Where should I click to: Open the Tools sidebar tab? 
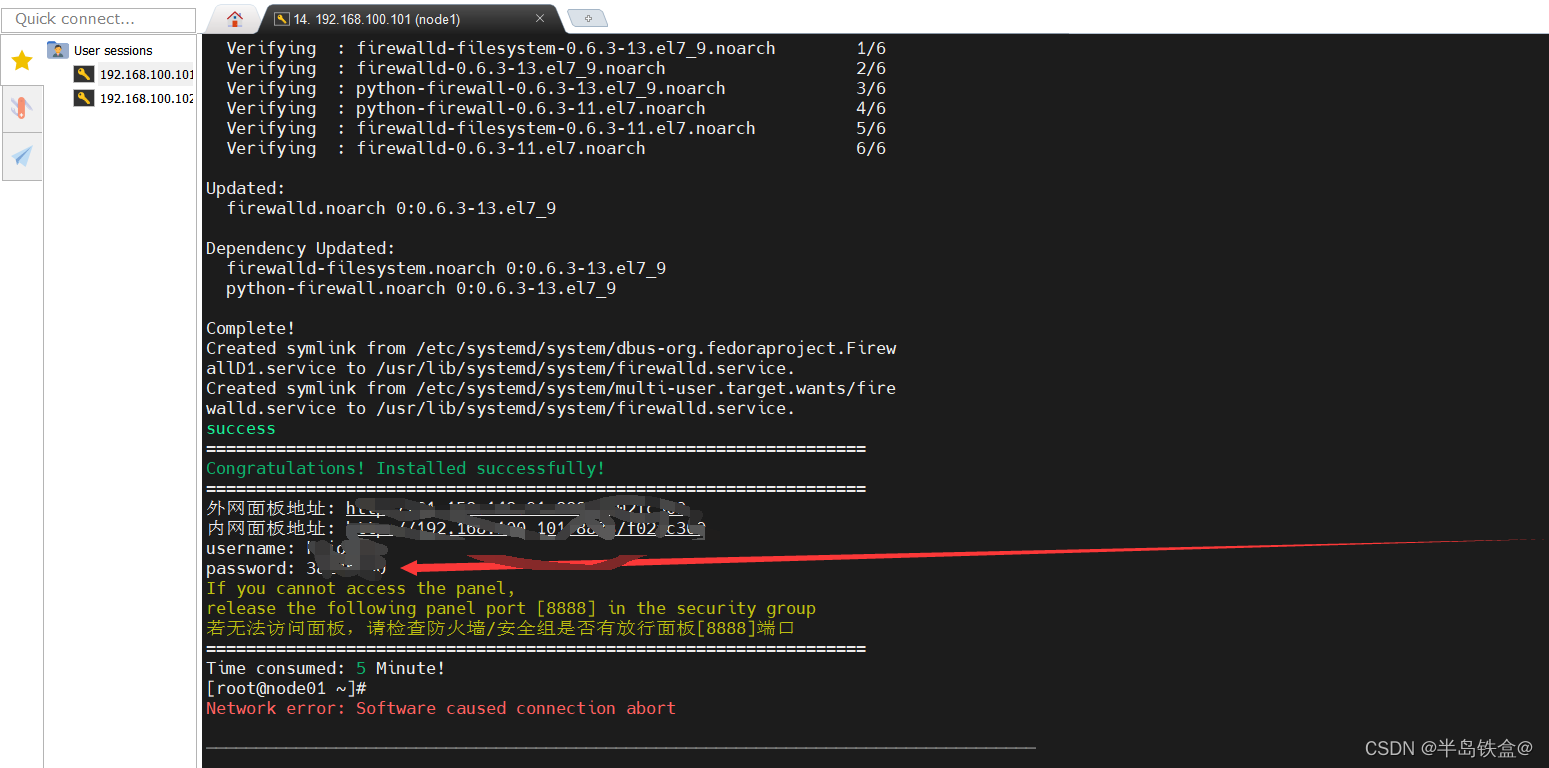point(22,109)
